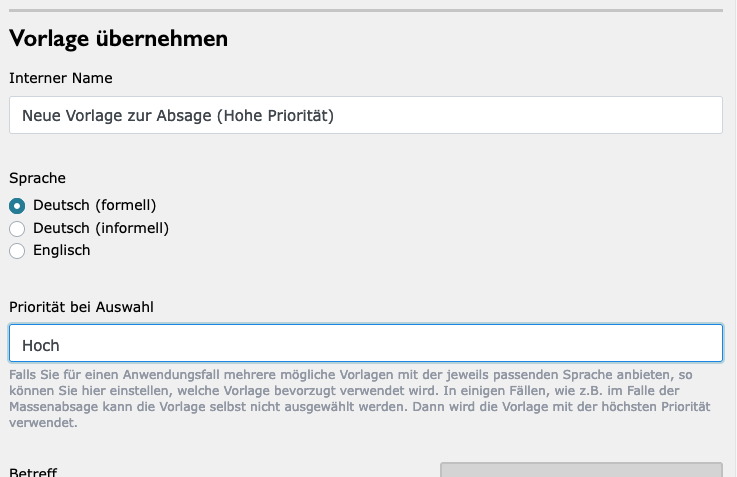
Task: Open the "Priorität bei Auswahl" dropdown
Action: [x=365, y=343]
